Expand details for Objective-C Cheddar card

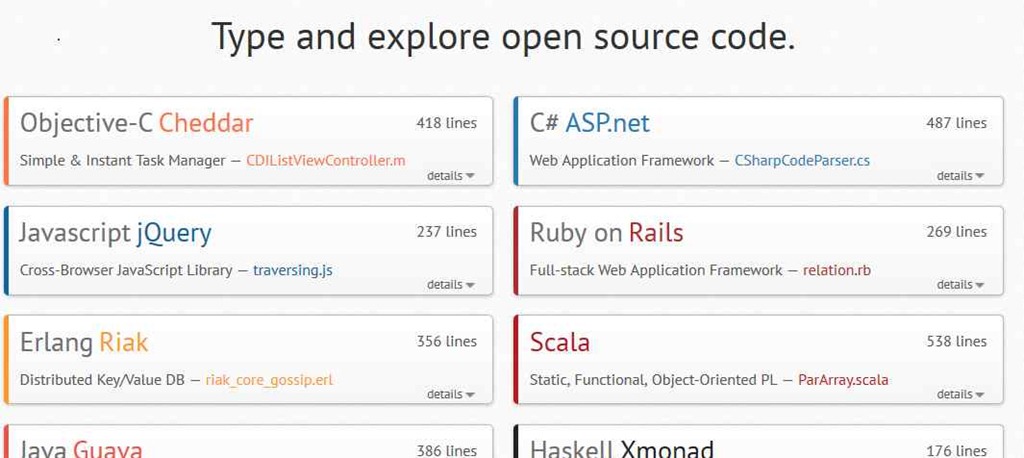pyautogui.click(x=450, y=176)
